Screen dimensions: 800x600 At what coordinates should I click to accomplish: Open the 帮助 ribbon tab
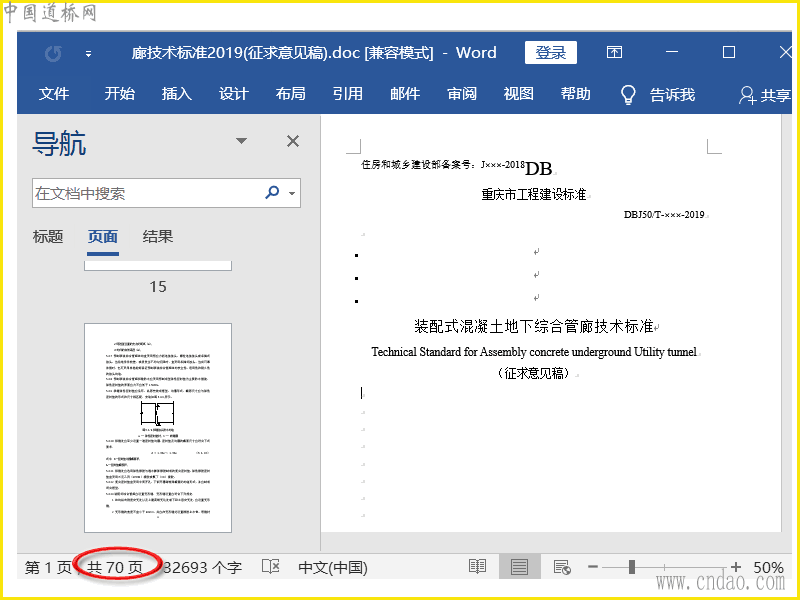(576, 94)
